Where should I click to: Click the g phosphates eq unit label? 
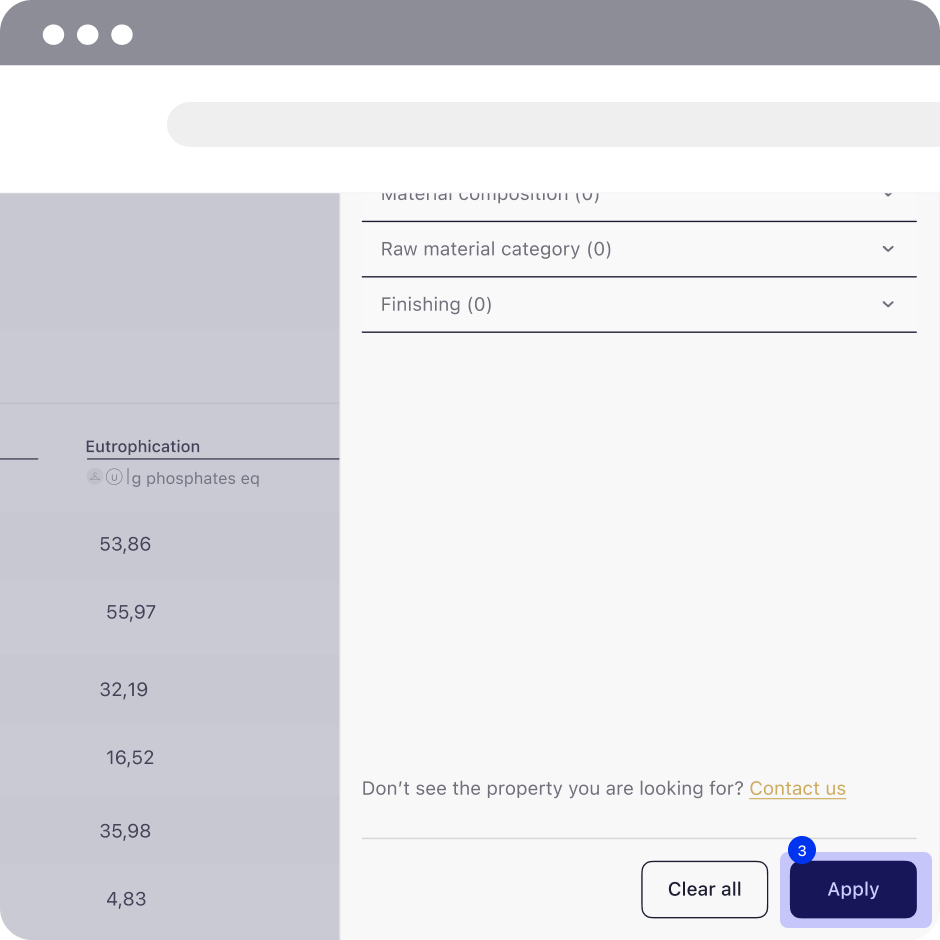195,478
